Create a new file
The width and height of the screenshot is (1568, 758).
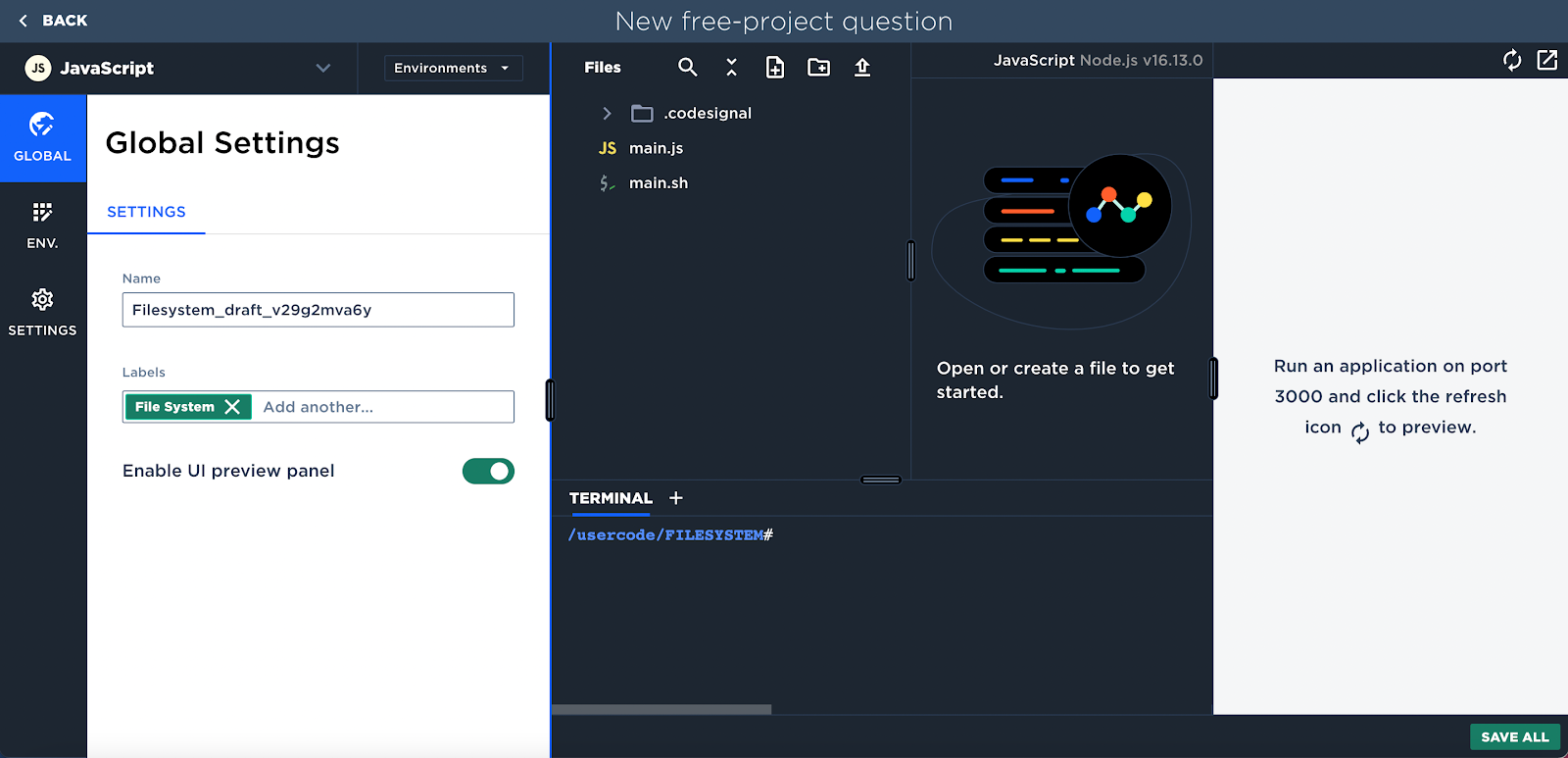coord(774,67)
